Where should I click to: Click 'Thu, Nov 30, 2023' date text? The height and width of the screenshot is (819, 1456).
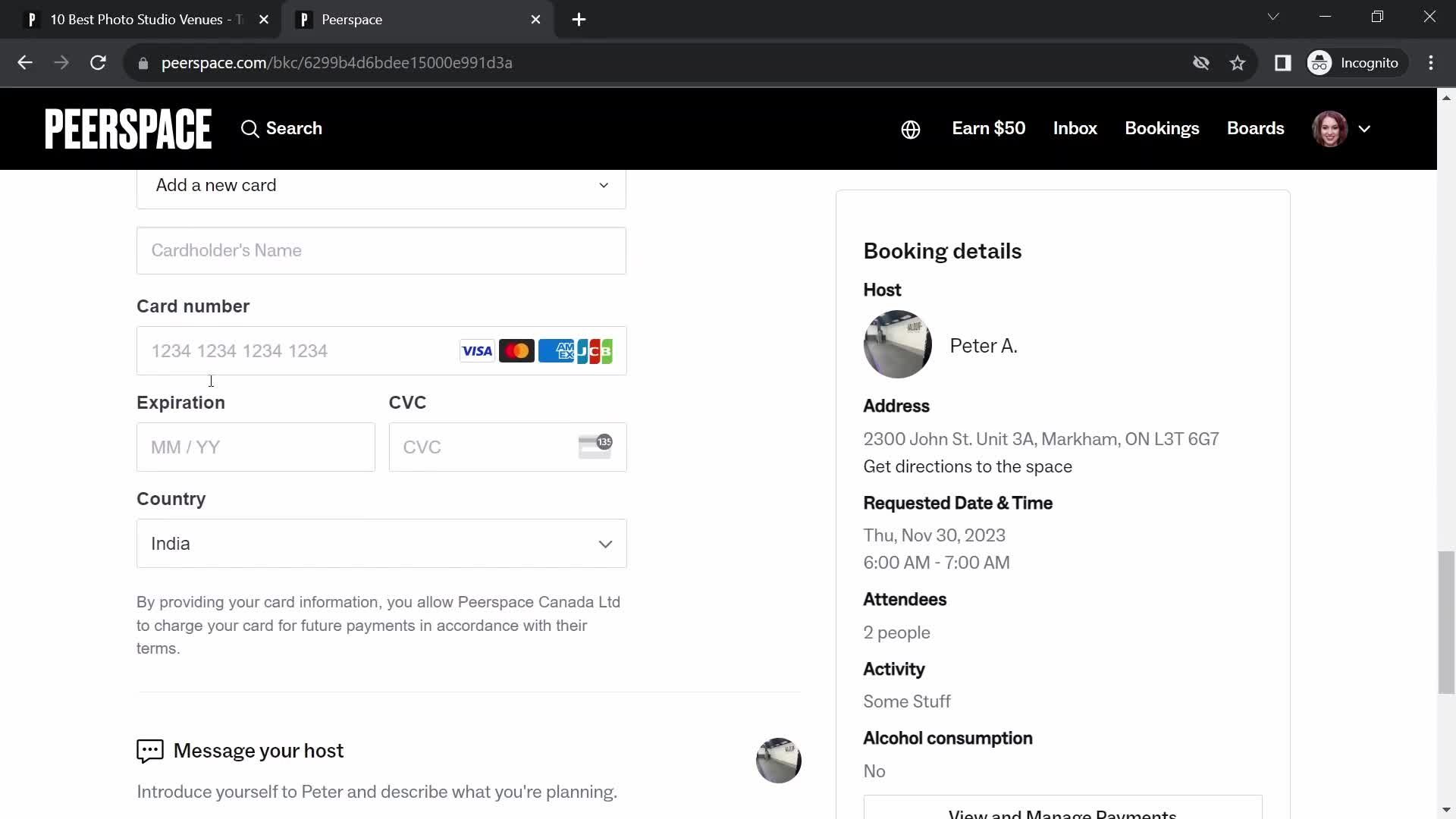tap(934, 536)
